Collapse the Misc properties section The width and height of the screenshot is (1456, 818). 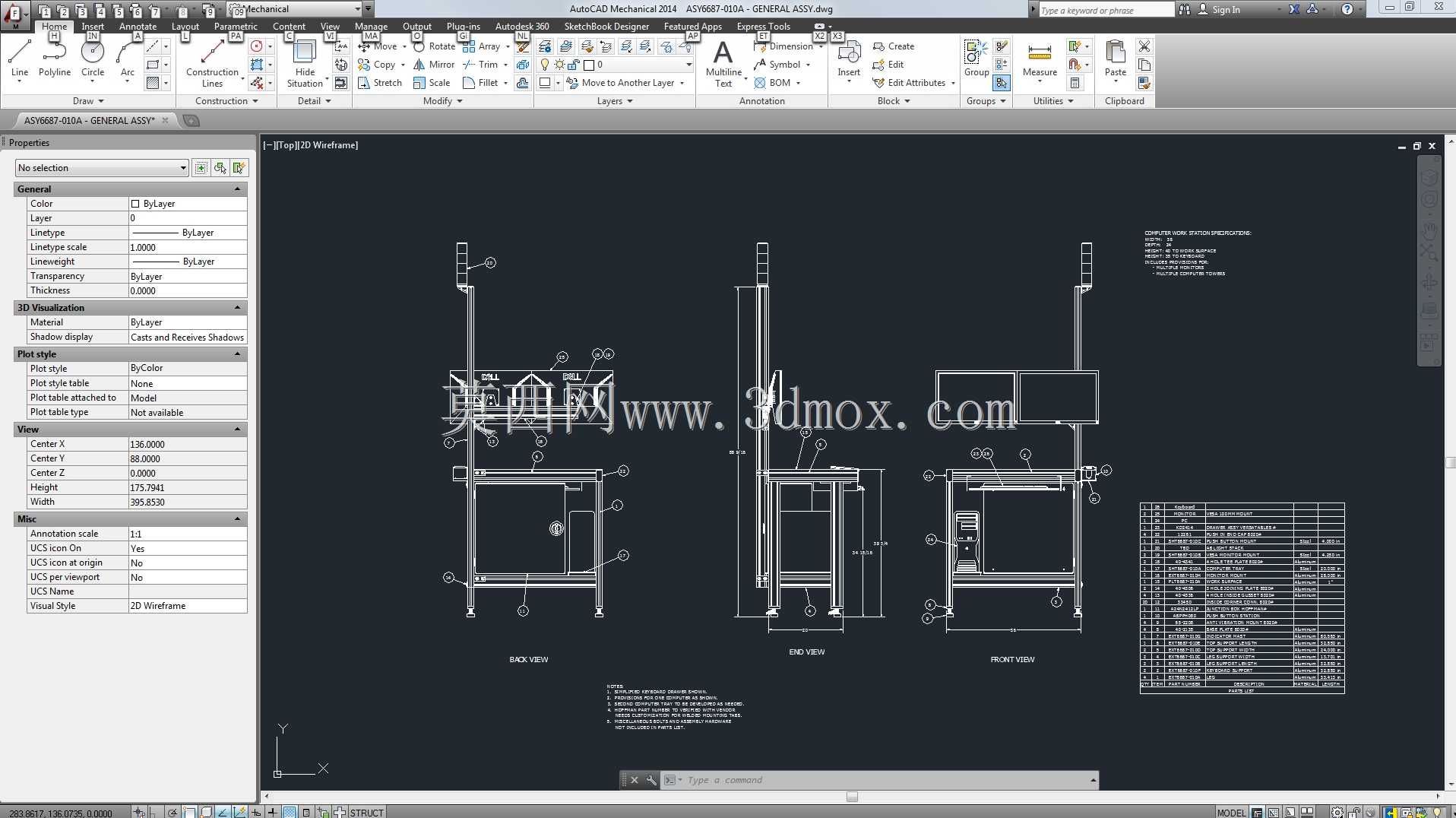point(237,518)
